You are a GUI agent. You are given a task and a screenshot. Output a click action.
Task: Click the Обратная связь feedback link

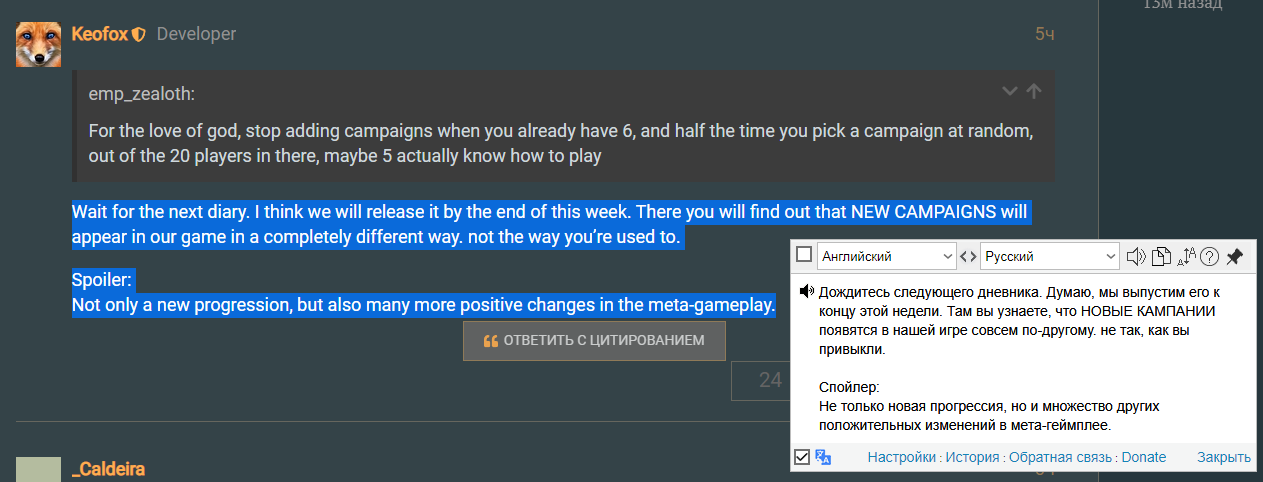coord(1060,457)
